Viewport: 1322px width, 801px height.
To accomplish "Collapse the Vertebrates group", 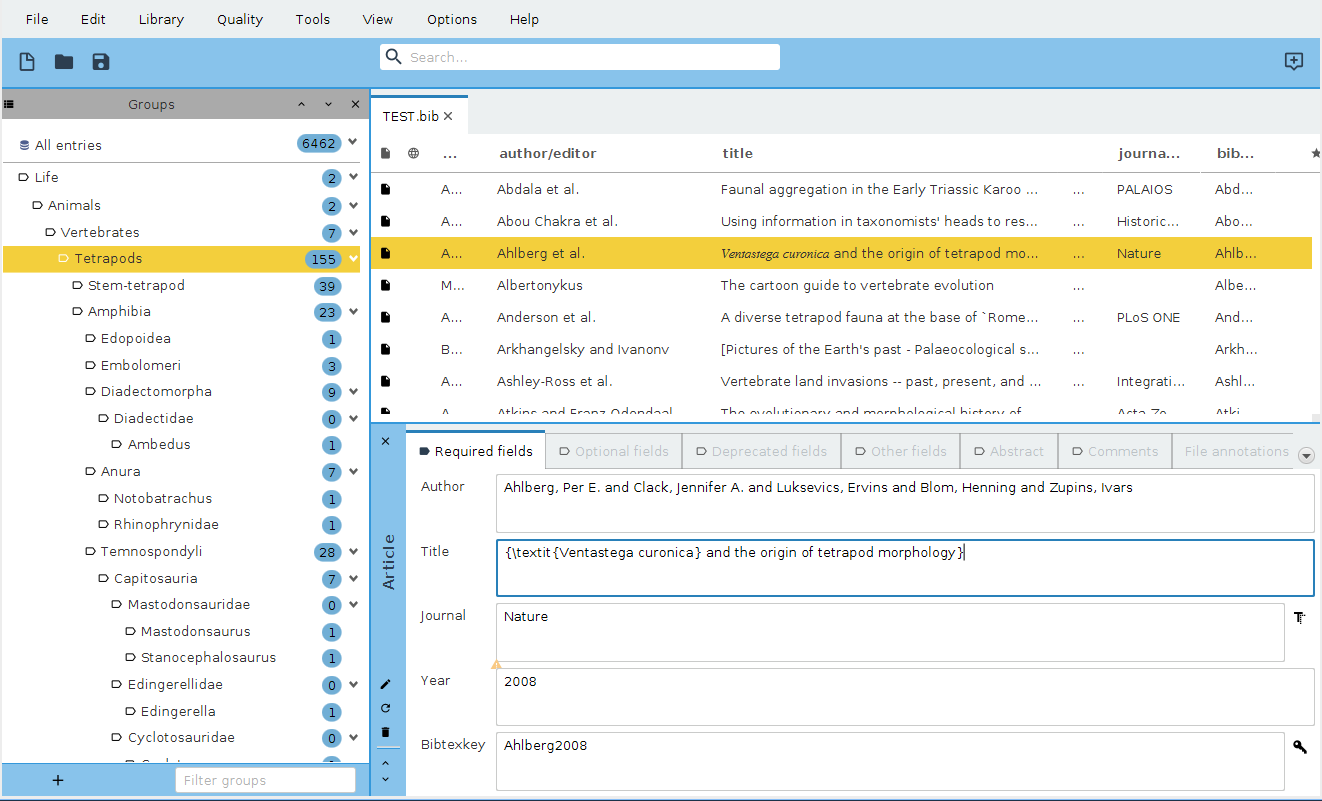I will pos(353,233).
